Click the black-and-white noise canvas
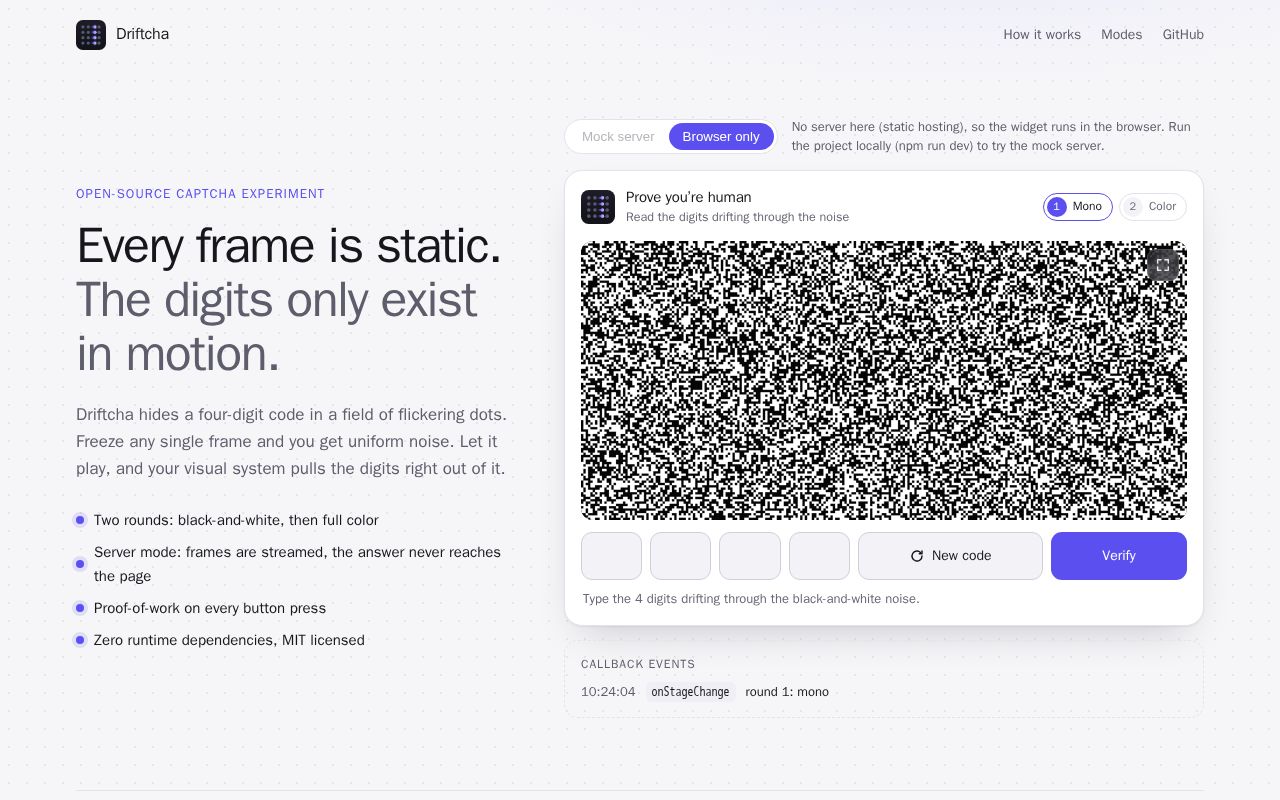The width and height of the screenshot is (1280, 800). [884, 380]
